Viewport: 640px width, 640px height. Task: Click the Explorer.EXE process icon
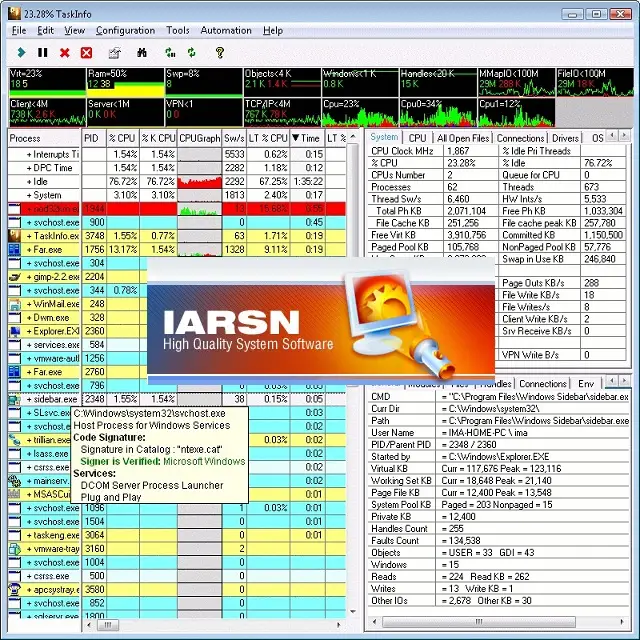(x=15, y=331)
